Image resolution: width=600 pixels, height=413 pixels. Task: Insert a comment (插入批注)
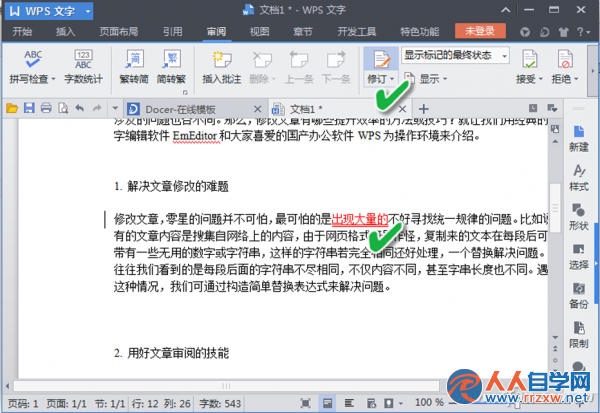click(222, 67)
